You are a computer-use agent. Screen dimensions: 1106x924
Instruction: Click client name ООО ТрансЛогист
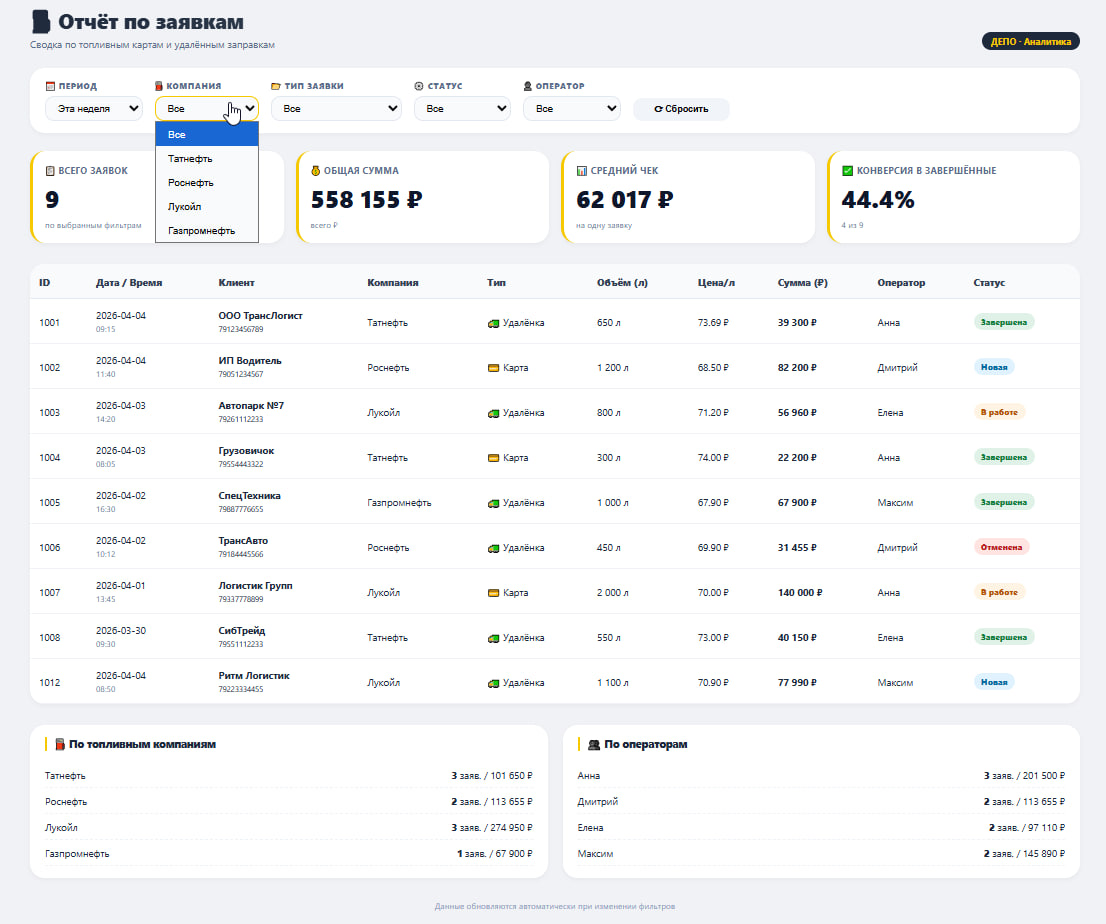coord(260,316)
